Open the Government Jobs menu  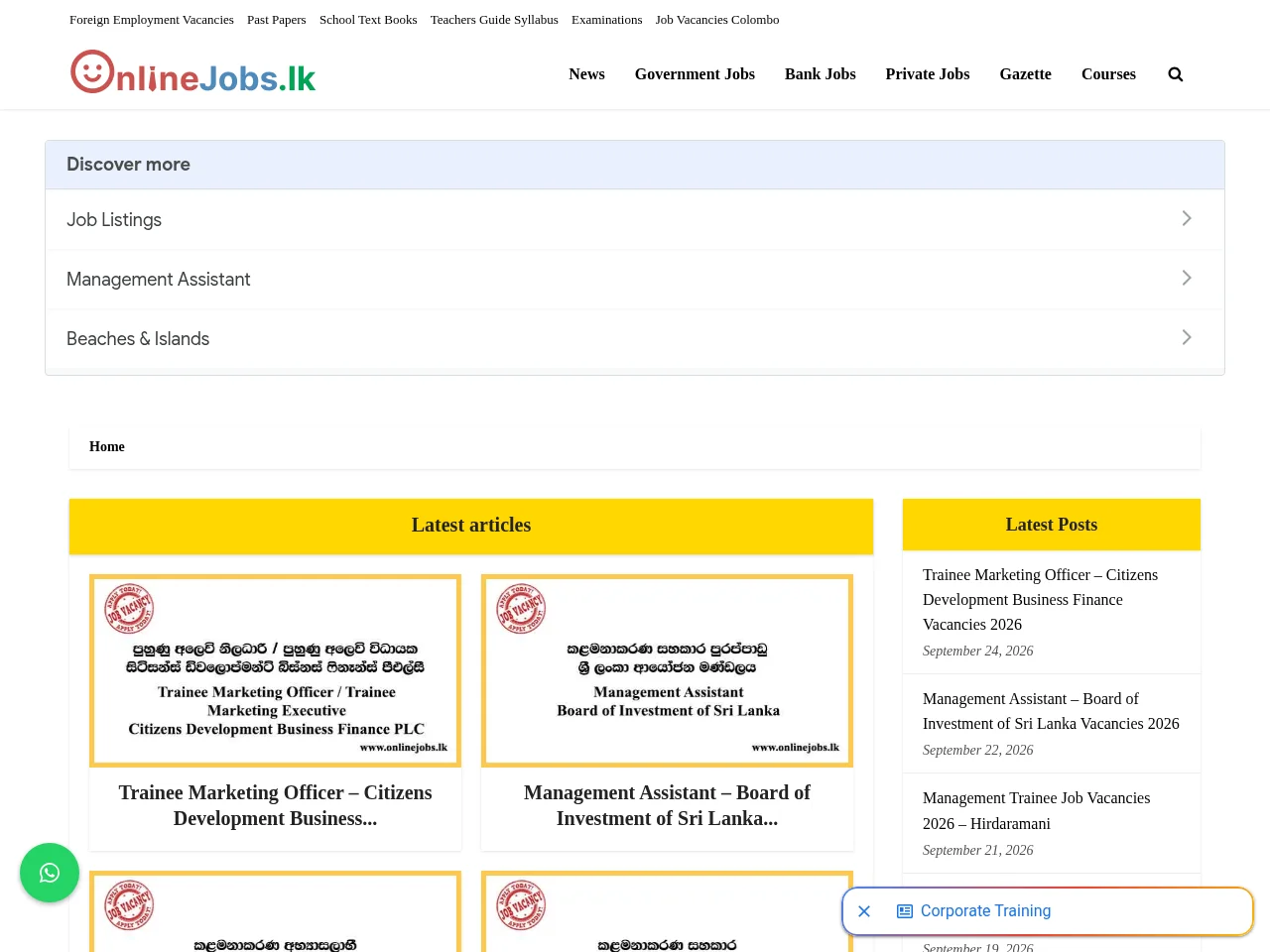[x=695, y=74]
